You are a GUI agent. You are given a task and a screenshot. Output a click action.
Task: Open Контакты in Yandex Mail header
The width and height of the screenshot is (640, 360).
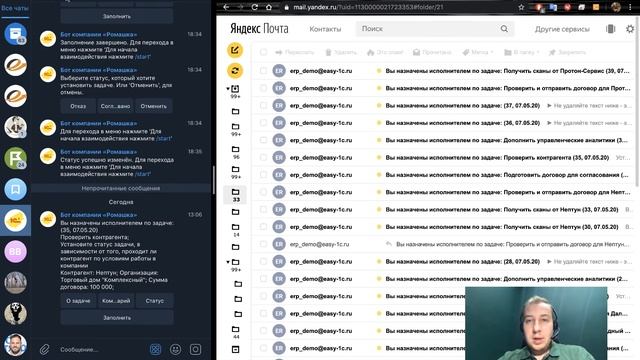point(325,29)
